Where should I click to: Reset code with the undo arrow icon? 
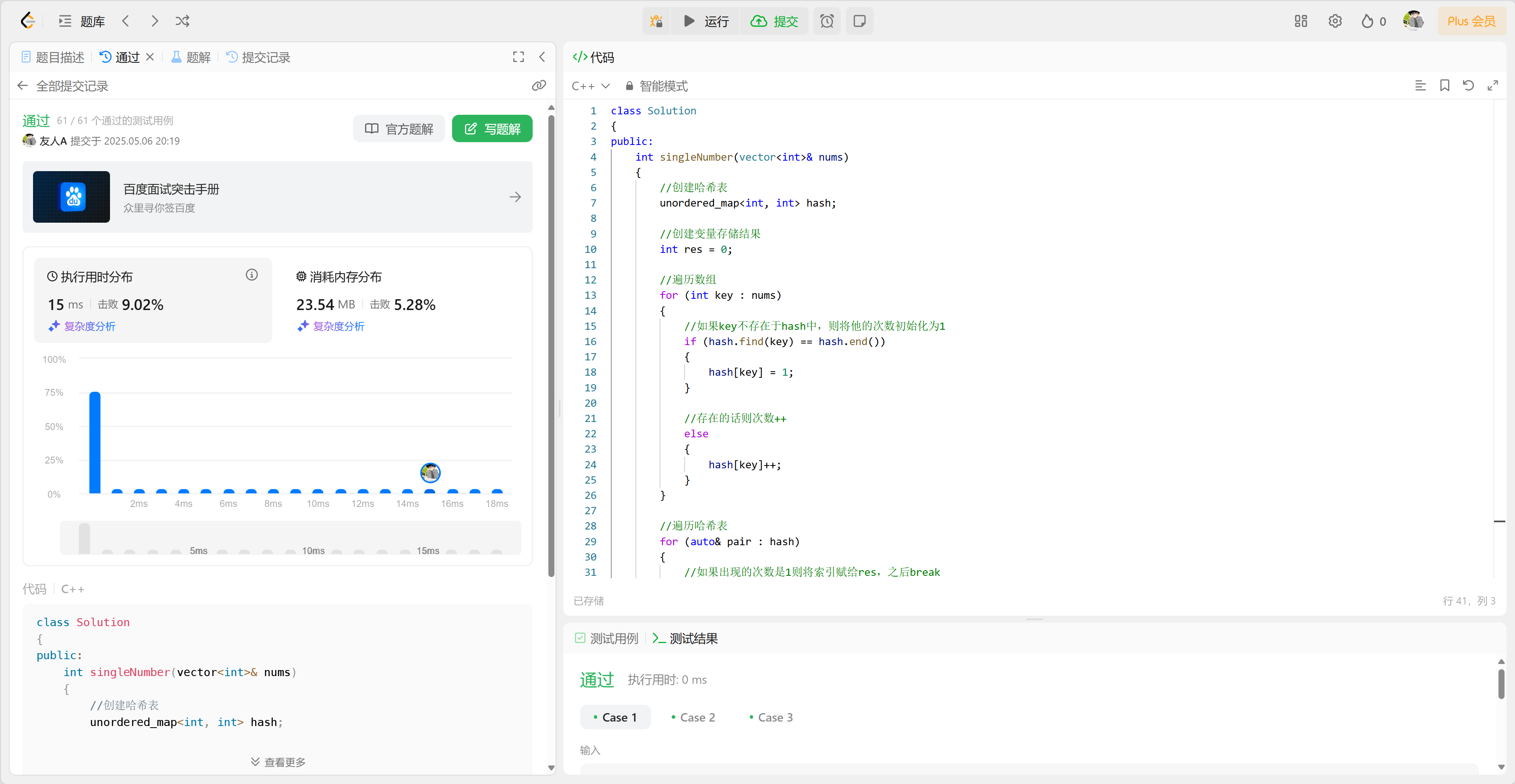[1469, 86]
